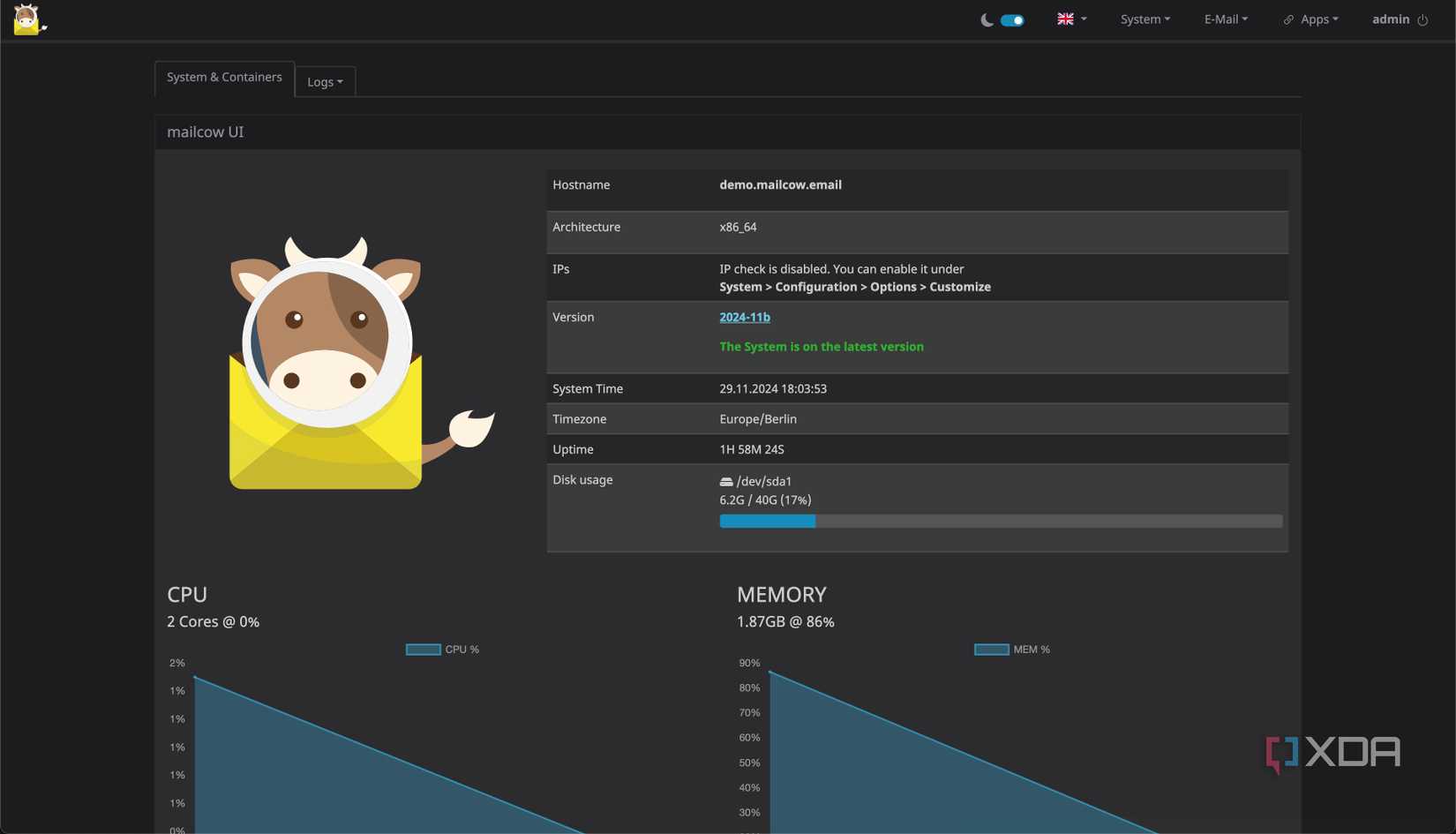The width and height of the screenshot is (1456, 834).
Task: Click the mailcow UI panel heading
Action: click(206, 132)
